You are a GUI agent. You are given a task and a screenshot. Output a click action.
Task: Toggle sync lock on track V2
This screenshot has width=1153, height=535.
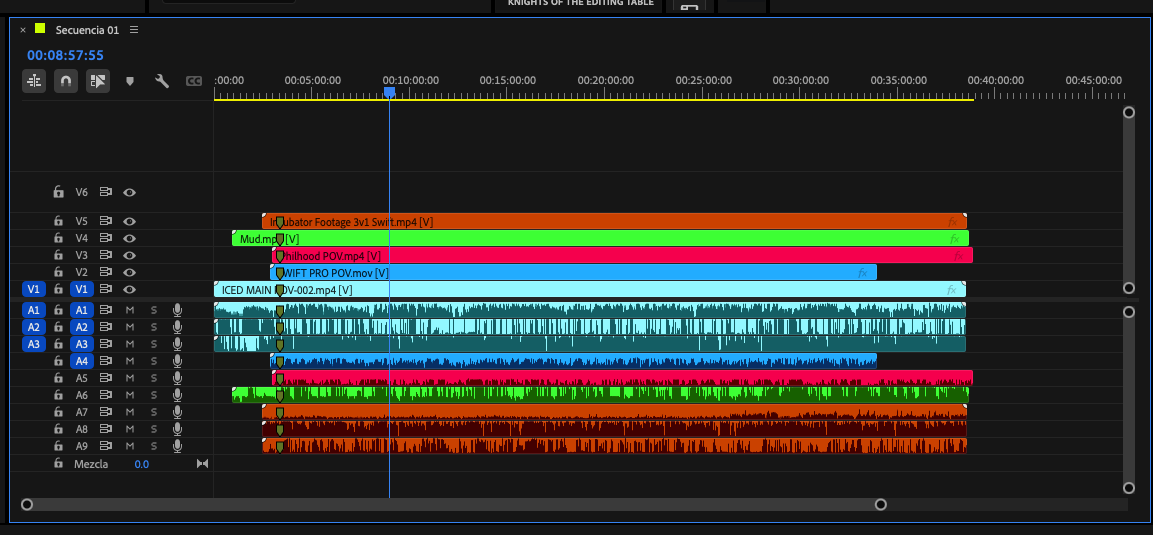(105, 272)
